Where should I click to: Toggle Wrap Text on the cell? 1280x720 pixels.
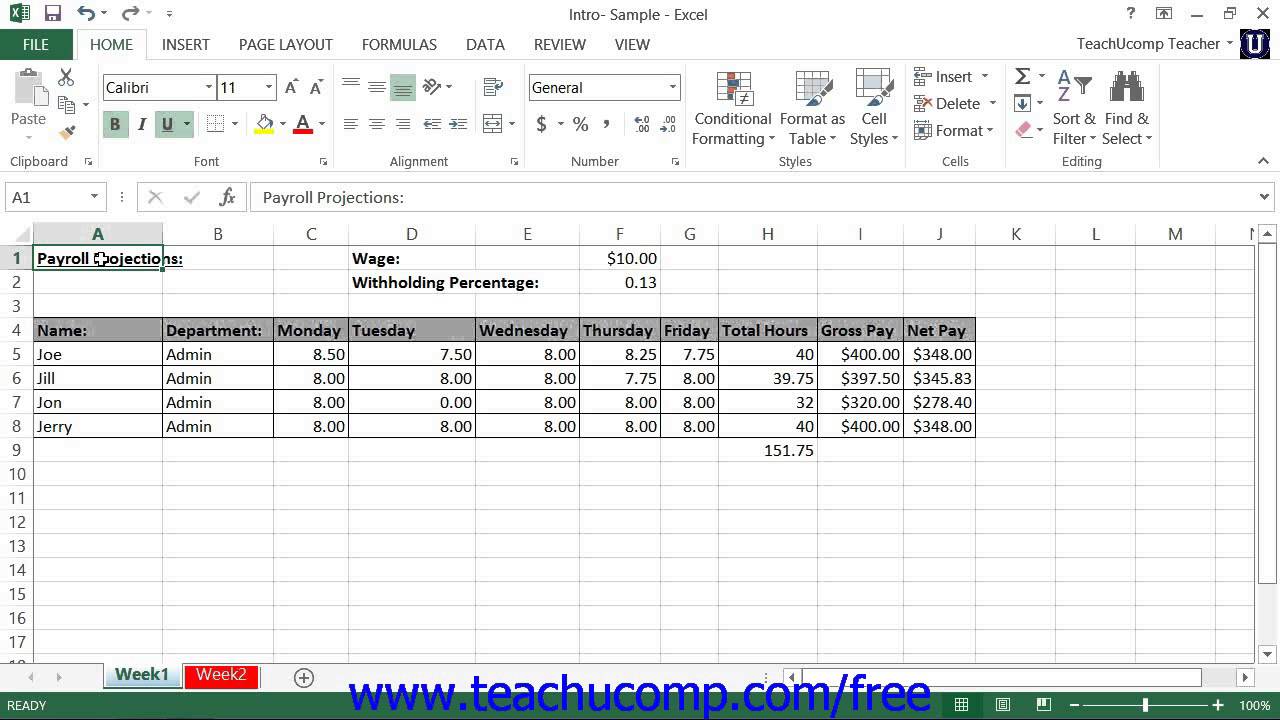pos(492,88)
